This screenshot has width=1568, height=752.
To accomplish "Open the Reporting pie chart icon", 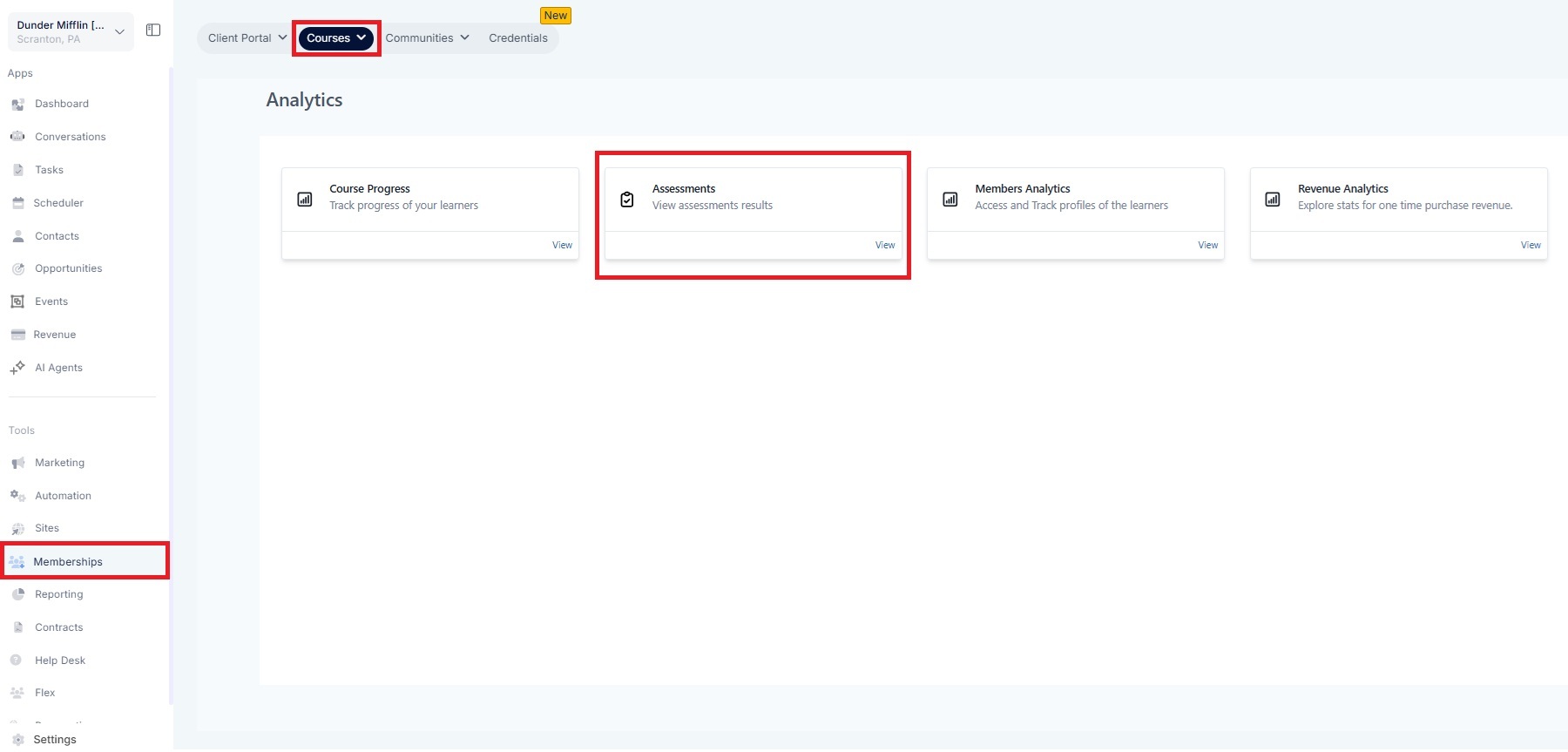I will pos(17,594).
